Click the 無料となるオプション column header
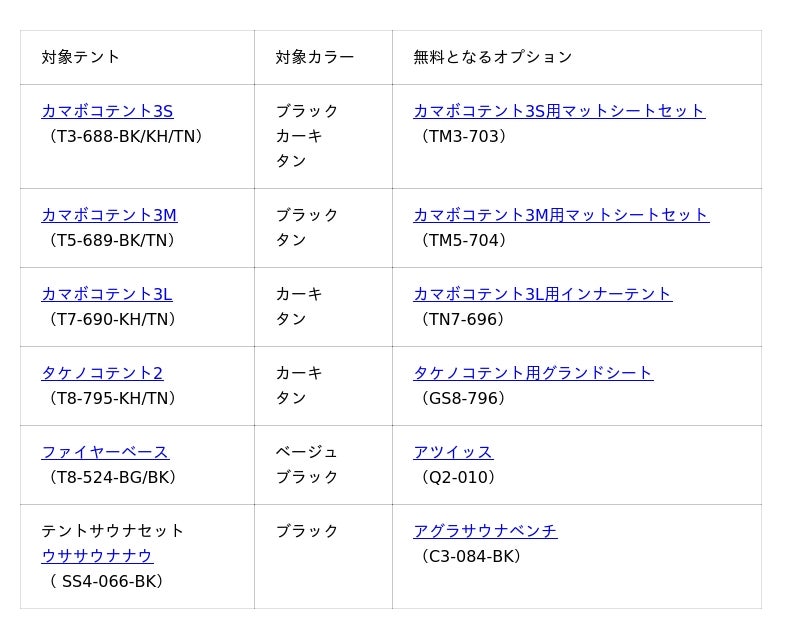The width and height of the screenshot is (800, 639). click(493, 57)
